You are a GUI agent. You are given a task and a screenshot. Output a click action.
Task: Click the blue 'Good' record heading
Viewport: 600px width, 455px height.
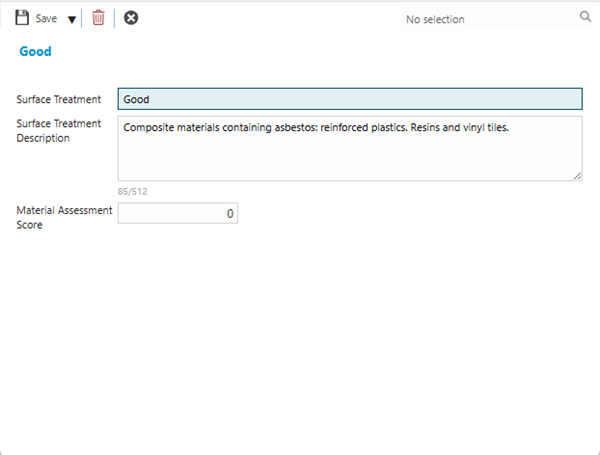coord(35,52)
